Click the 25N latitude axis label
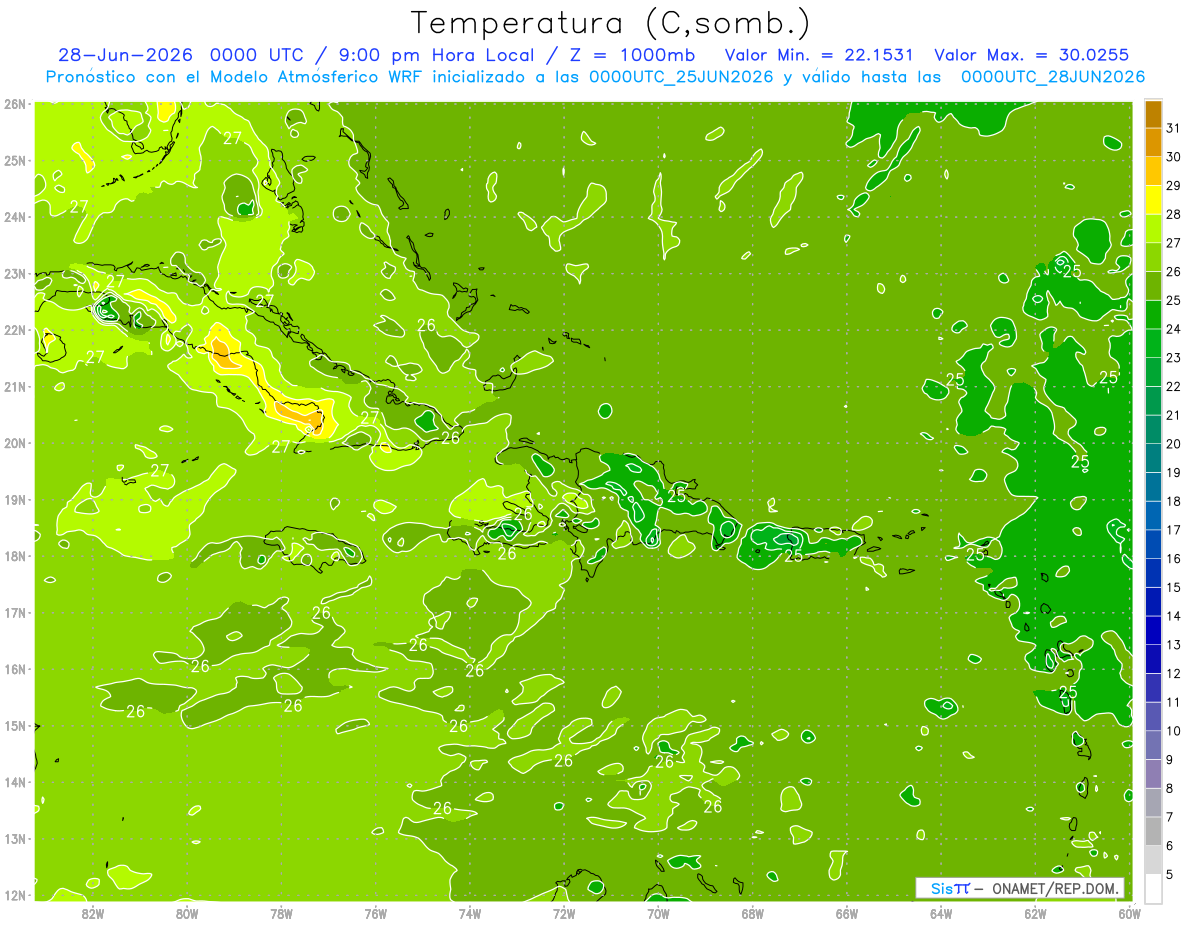 (15, 160)
